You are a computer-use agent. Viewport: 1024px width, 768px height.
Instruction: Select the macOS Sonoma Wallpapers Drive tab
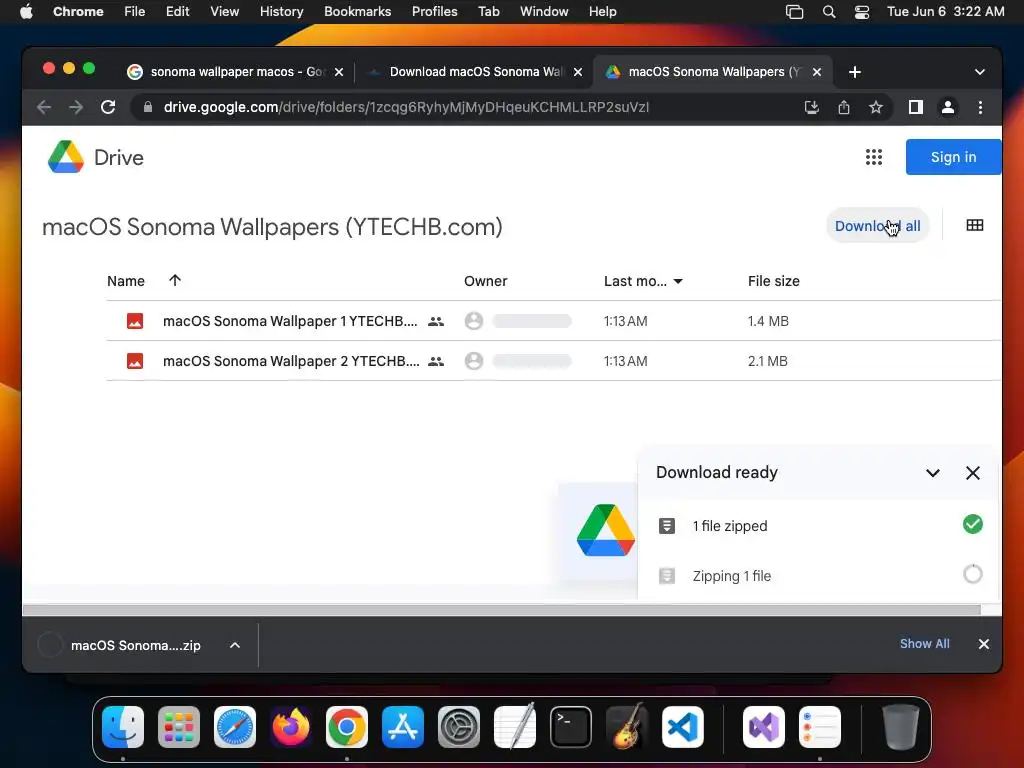714,72
